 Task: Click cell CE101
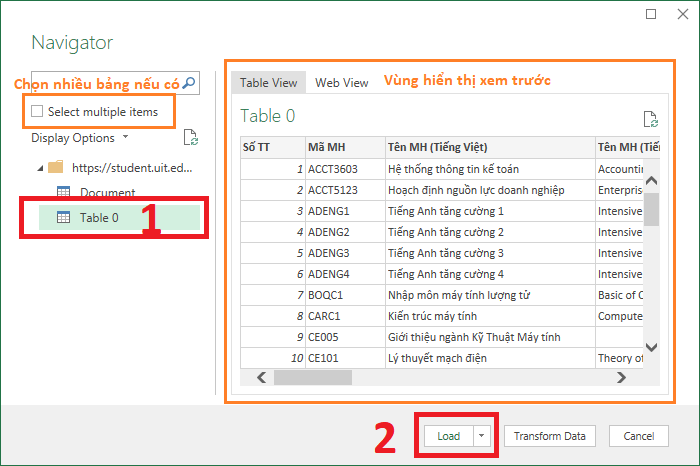point(345,358)
